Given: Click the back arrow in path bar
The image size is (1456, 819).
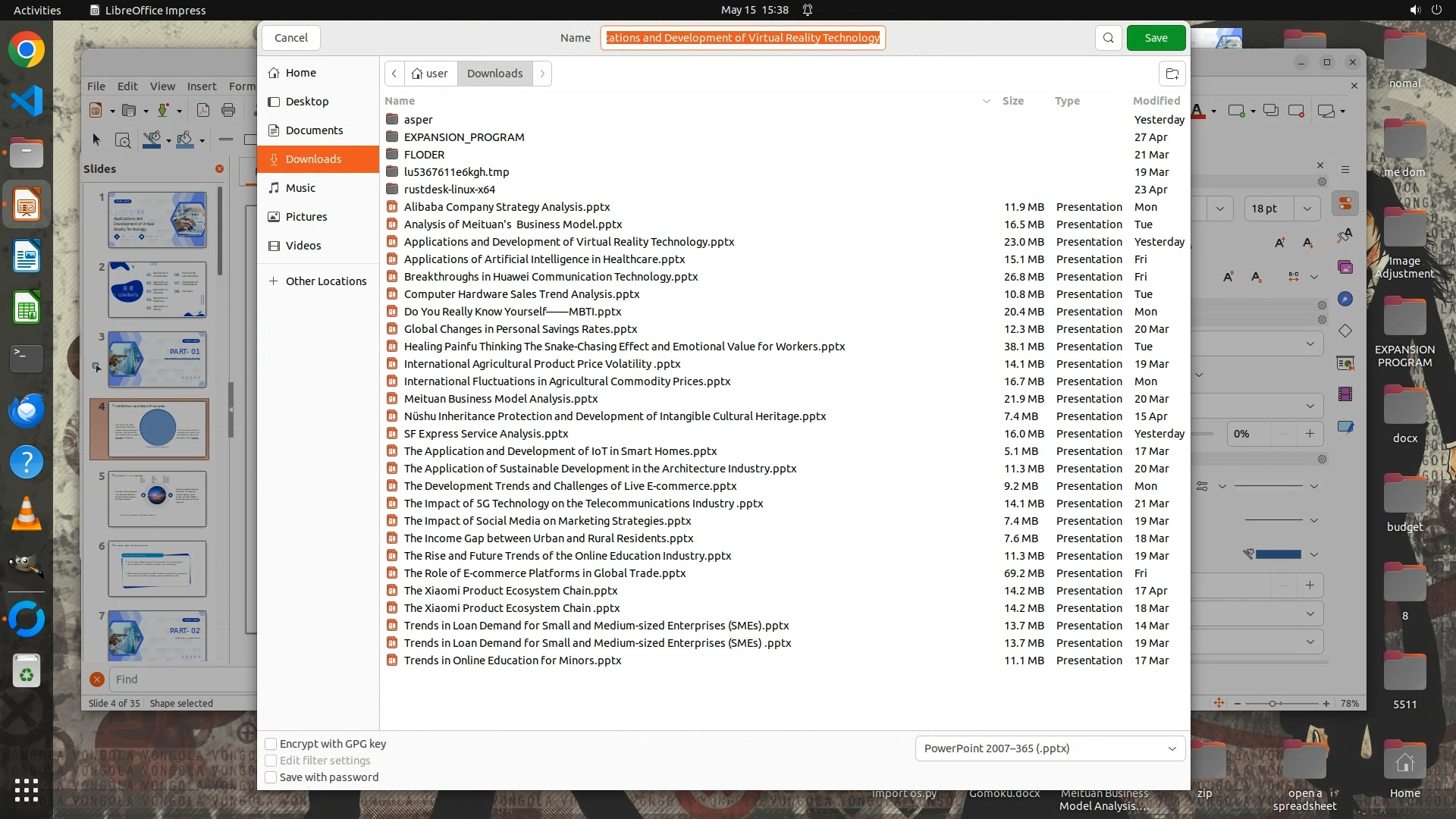Looking at the screenshot, I should [x=394, y=74].
